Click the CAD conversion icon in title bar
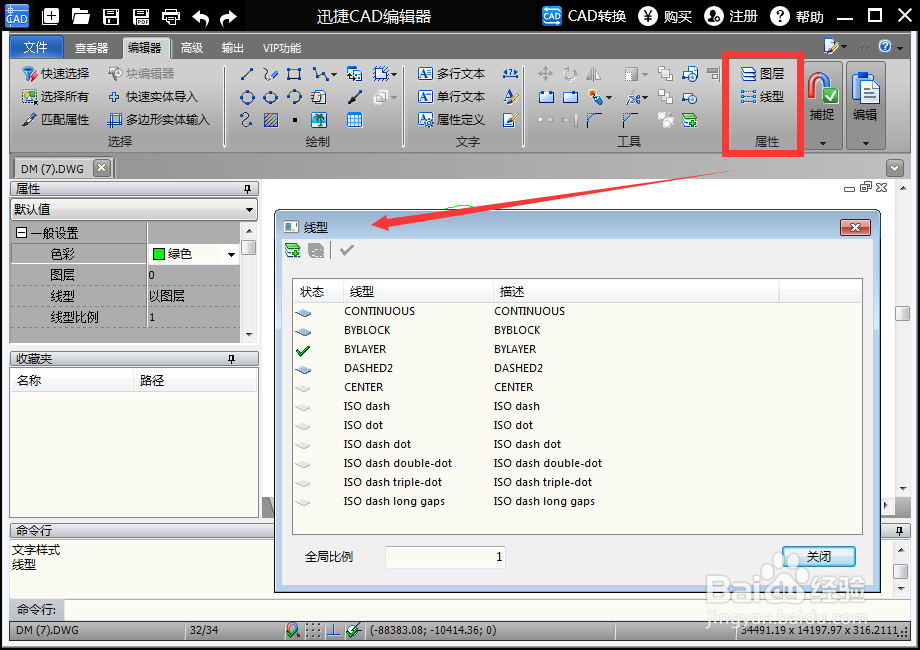The width and height of the screenshot is (920, 650). 552,16
